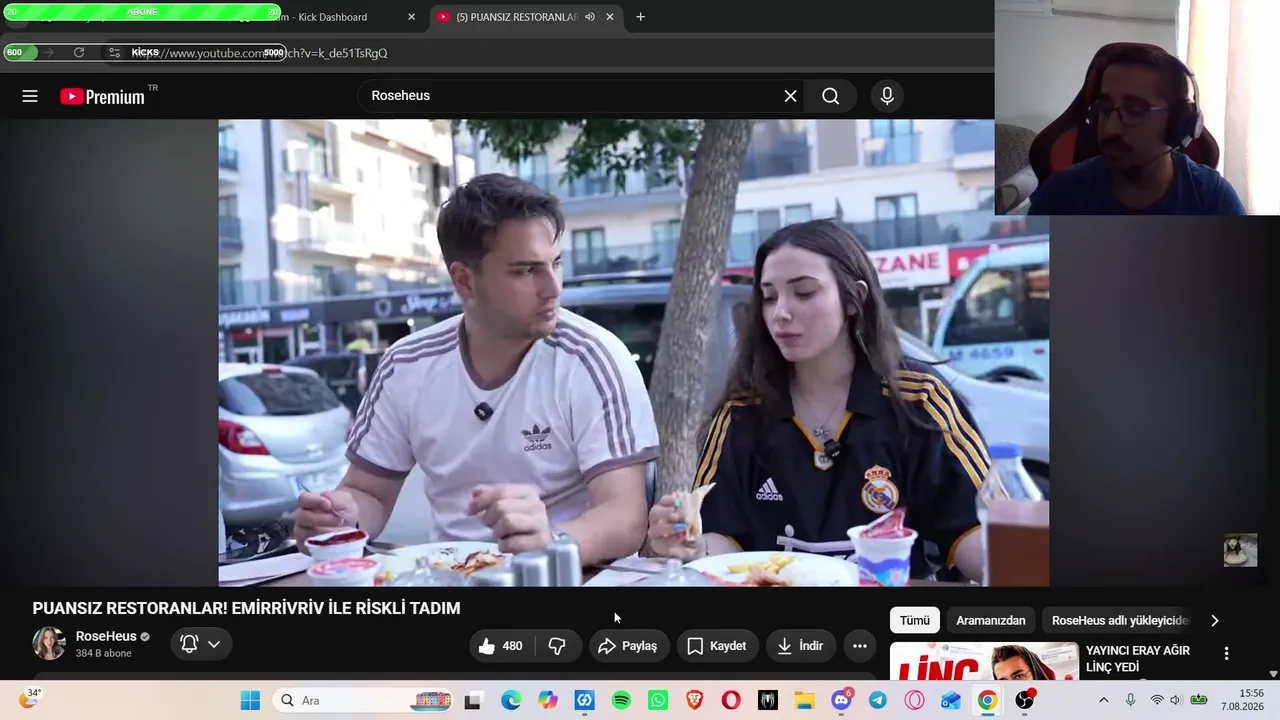Open the LİNÇ recommended video thumbnail
This screenshot has width=1280, height=720.
(984, 661)
